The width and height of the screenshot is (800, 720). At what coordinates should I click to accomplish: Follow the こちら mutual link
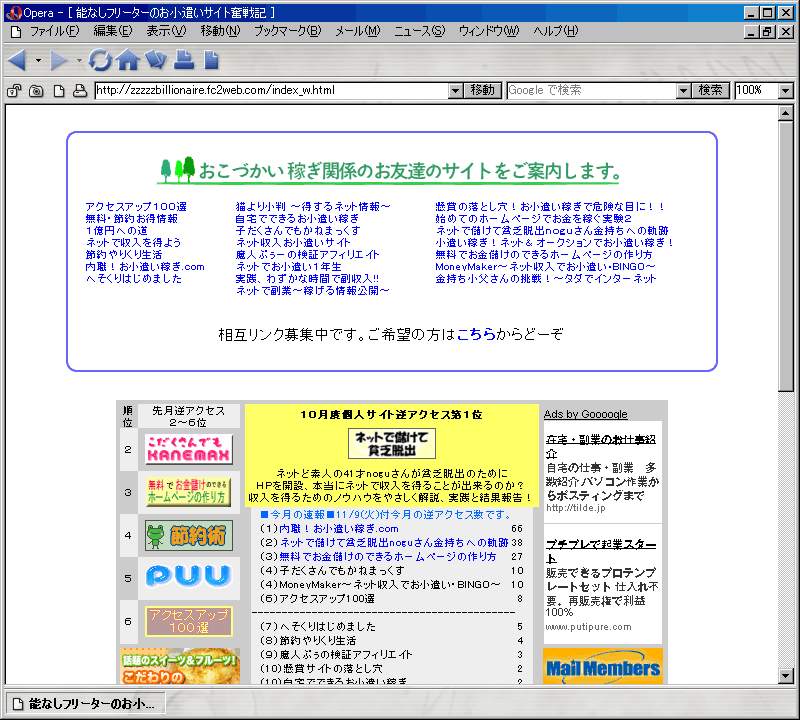tap(476, 334)
